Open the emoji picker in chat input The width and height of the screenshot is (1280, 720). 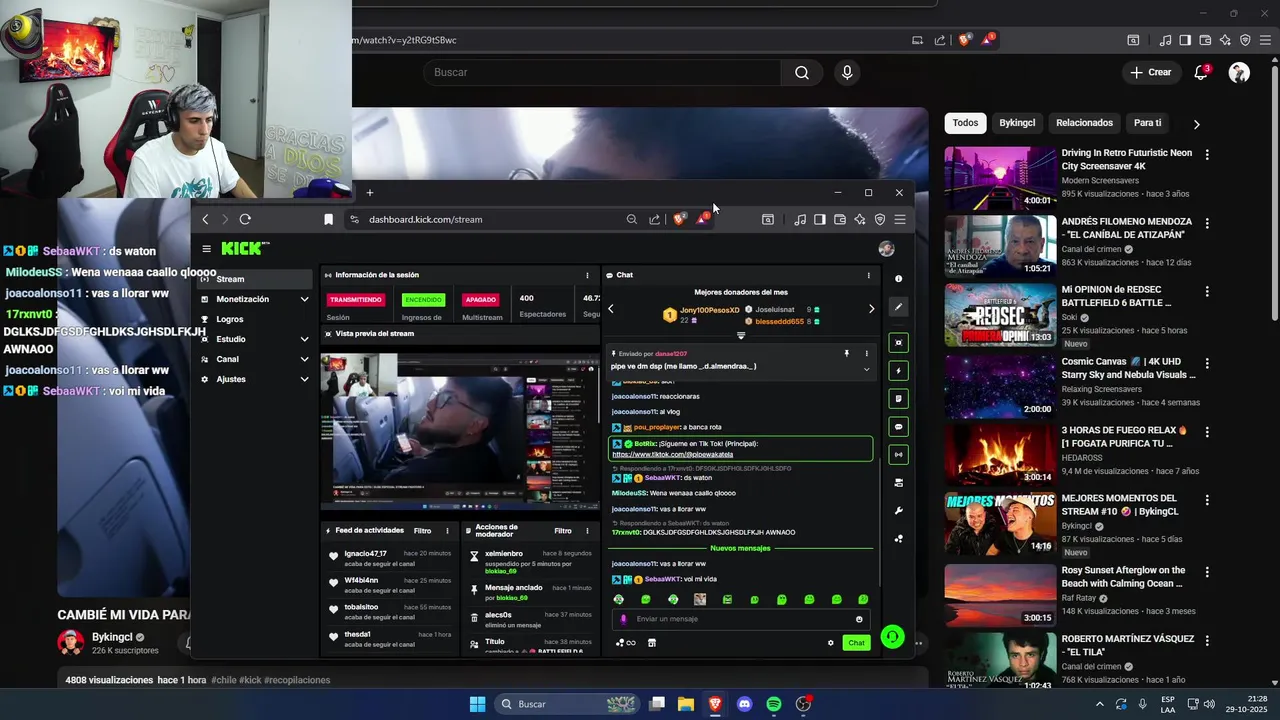(859, 619)
